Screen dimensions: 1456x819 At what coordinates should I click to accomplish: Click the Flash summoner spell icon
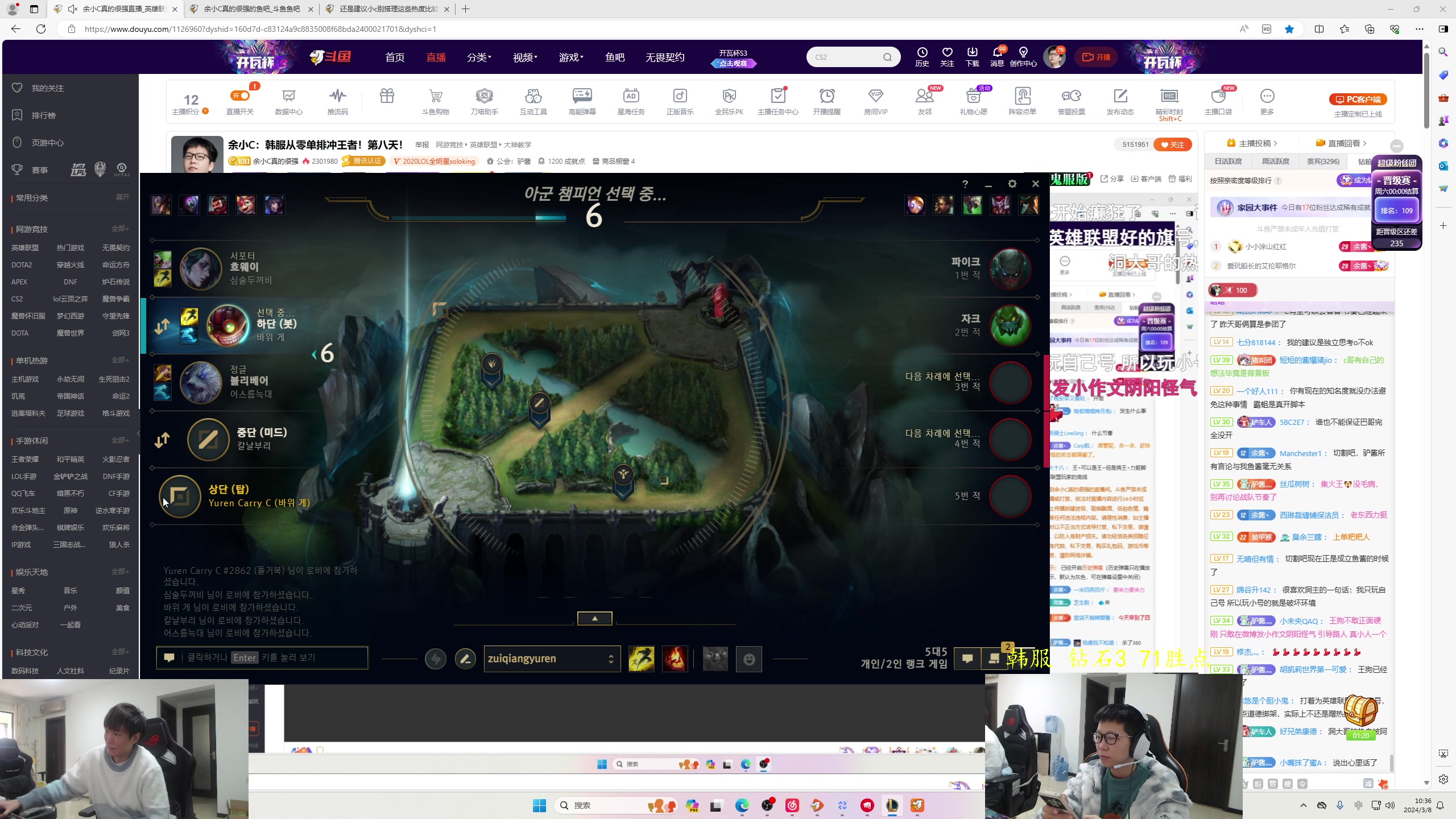641,659
